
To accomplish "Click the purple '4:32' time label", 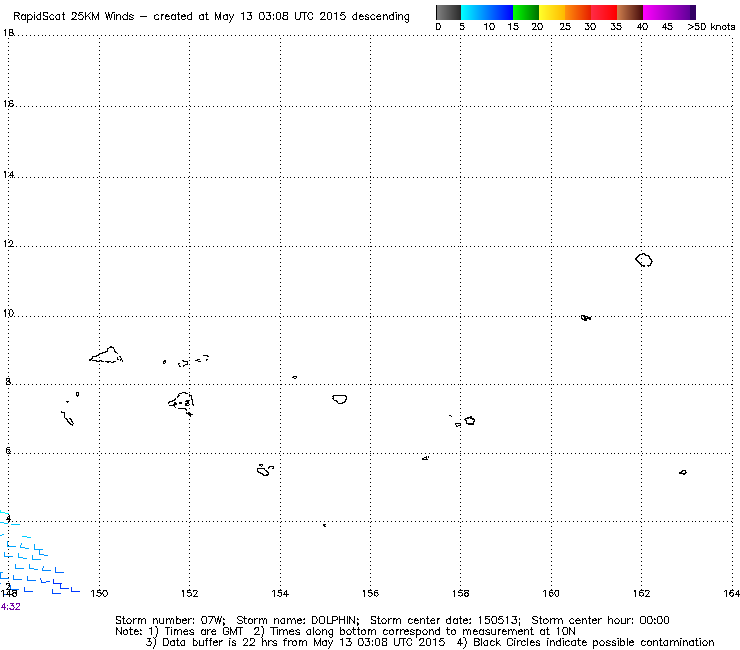I will pos(10,607).
